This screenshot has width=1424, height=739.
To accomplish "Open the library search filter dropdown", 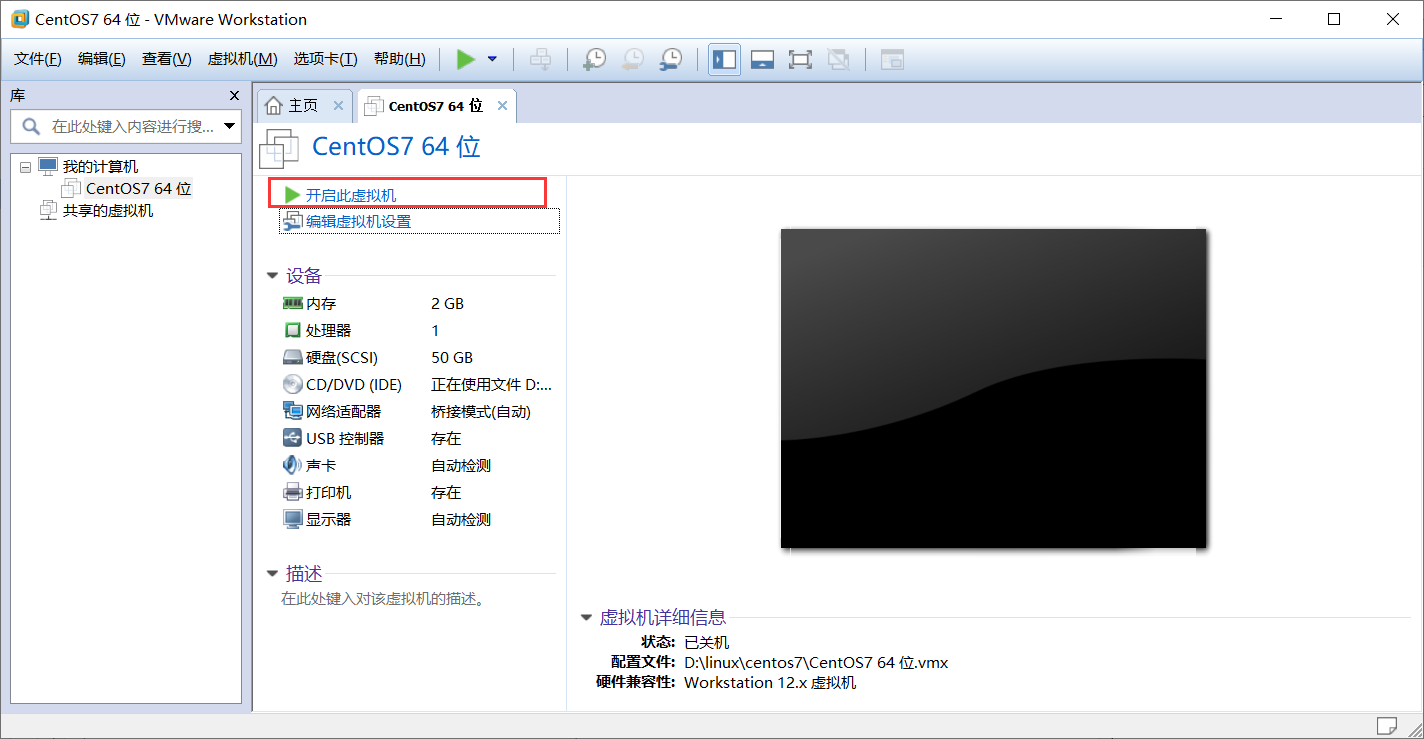I will coord(231,127).
